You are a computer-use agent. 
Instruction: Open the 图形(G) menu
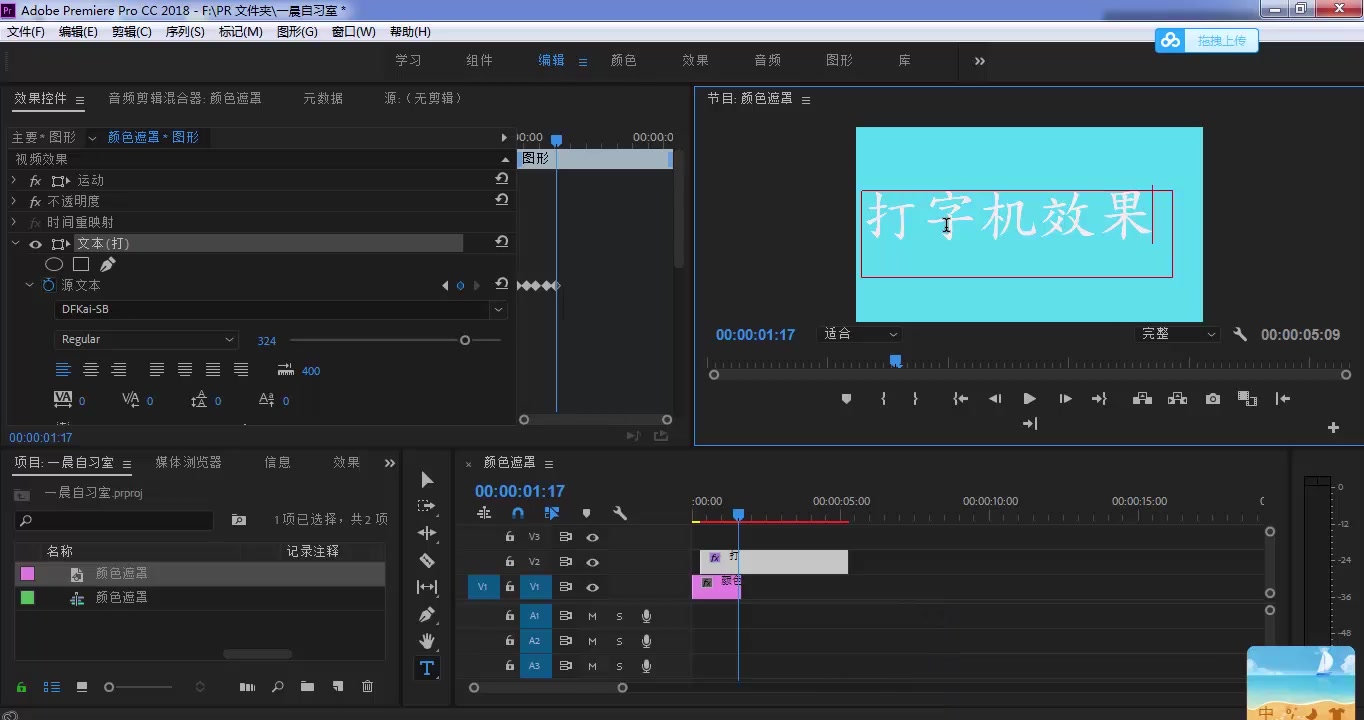point(297,32)
